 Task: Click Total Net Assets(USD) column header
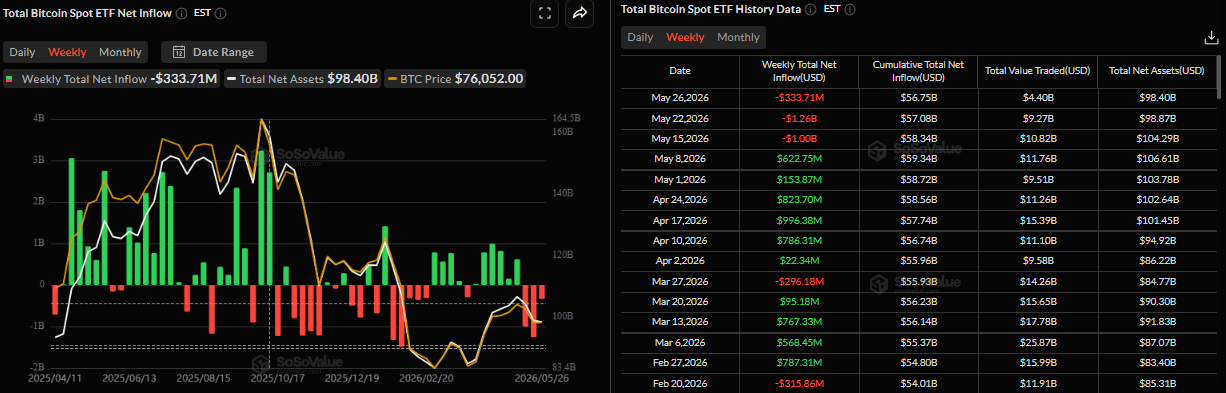click(1157, 71)
